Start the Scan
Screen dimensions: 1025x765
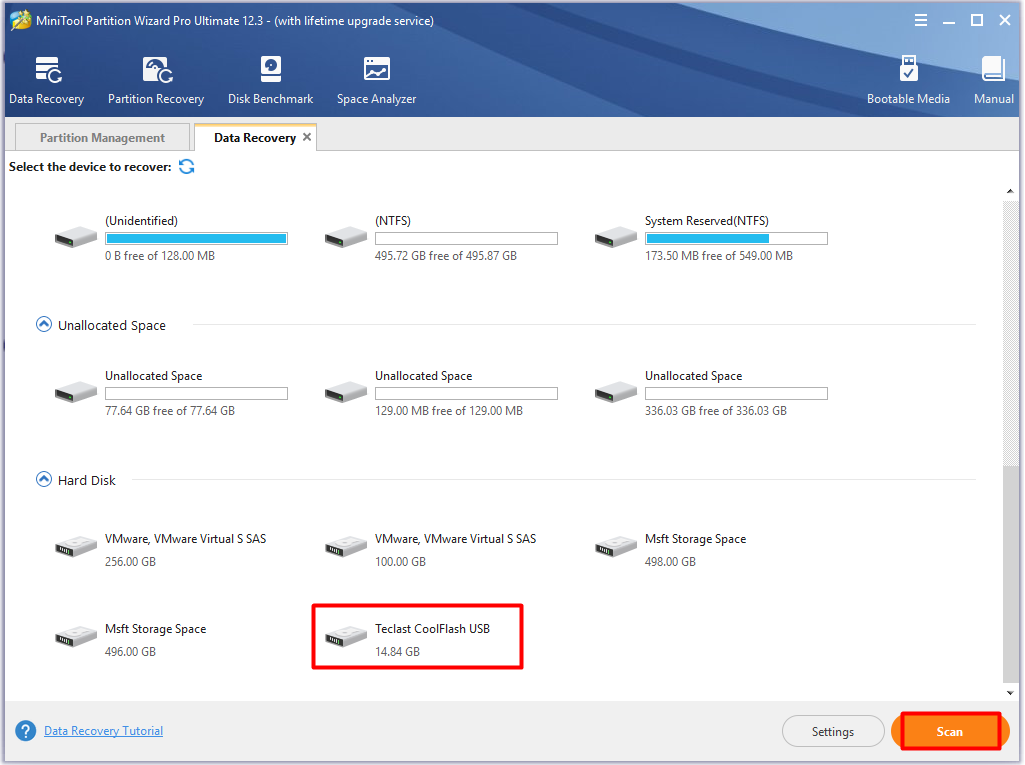950,732
